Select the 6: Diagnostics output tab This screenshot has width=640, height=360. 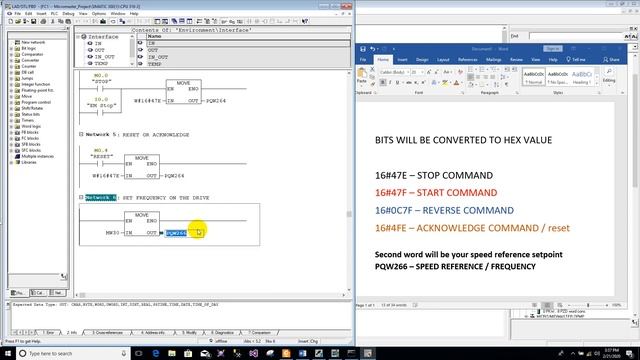(x=222, y=333)
